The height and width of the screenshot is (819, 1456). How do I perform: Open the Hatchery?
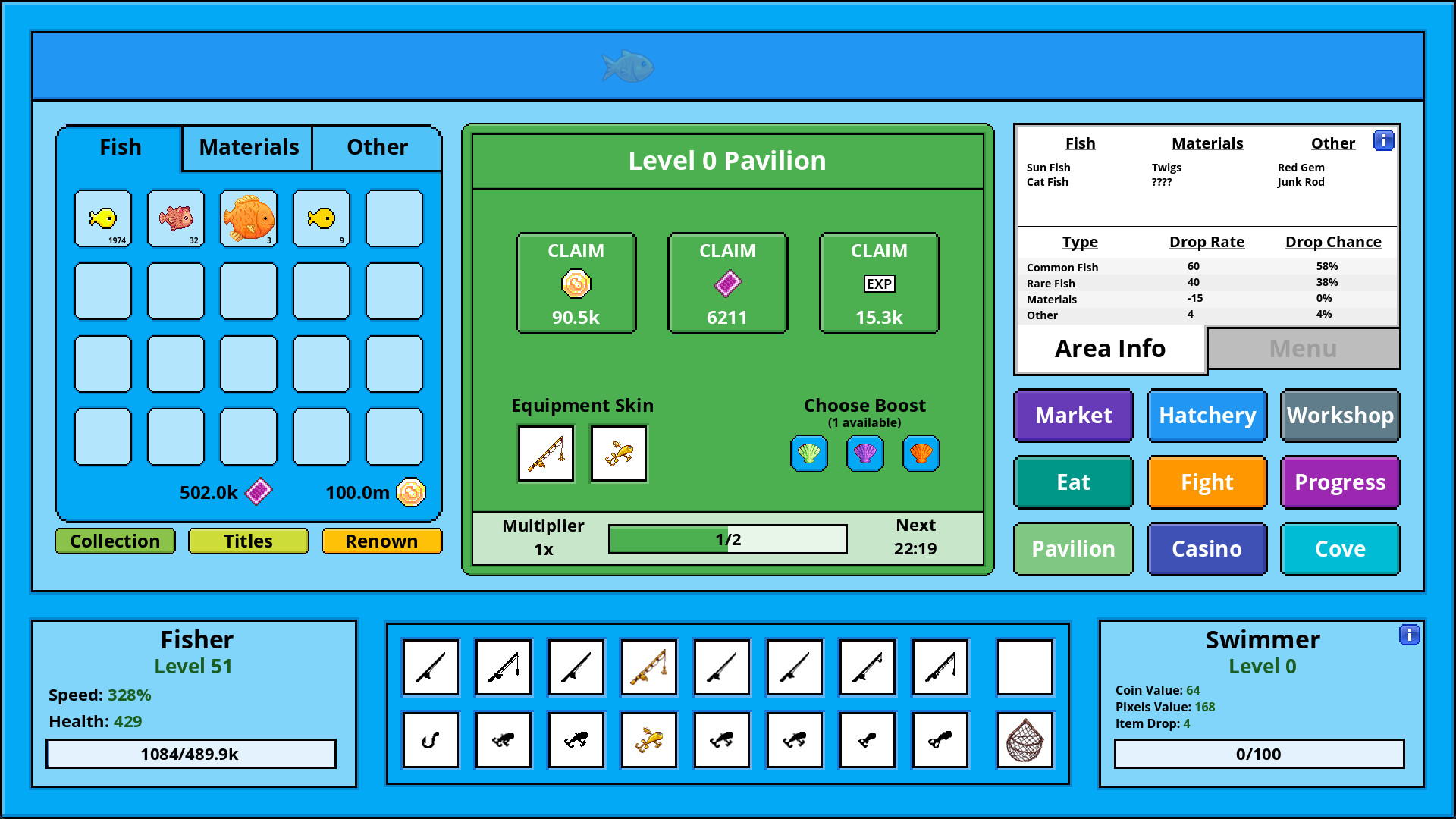point(1207,416)
